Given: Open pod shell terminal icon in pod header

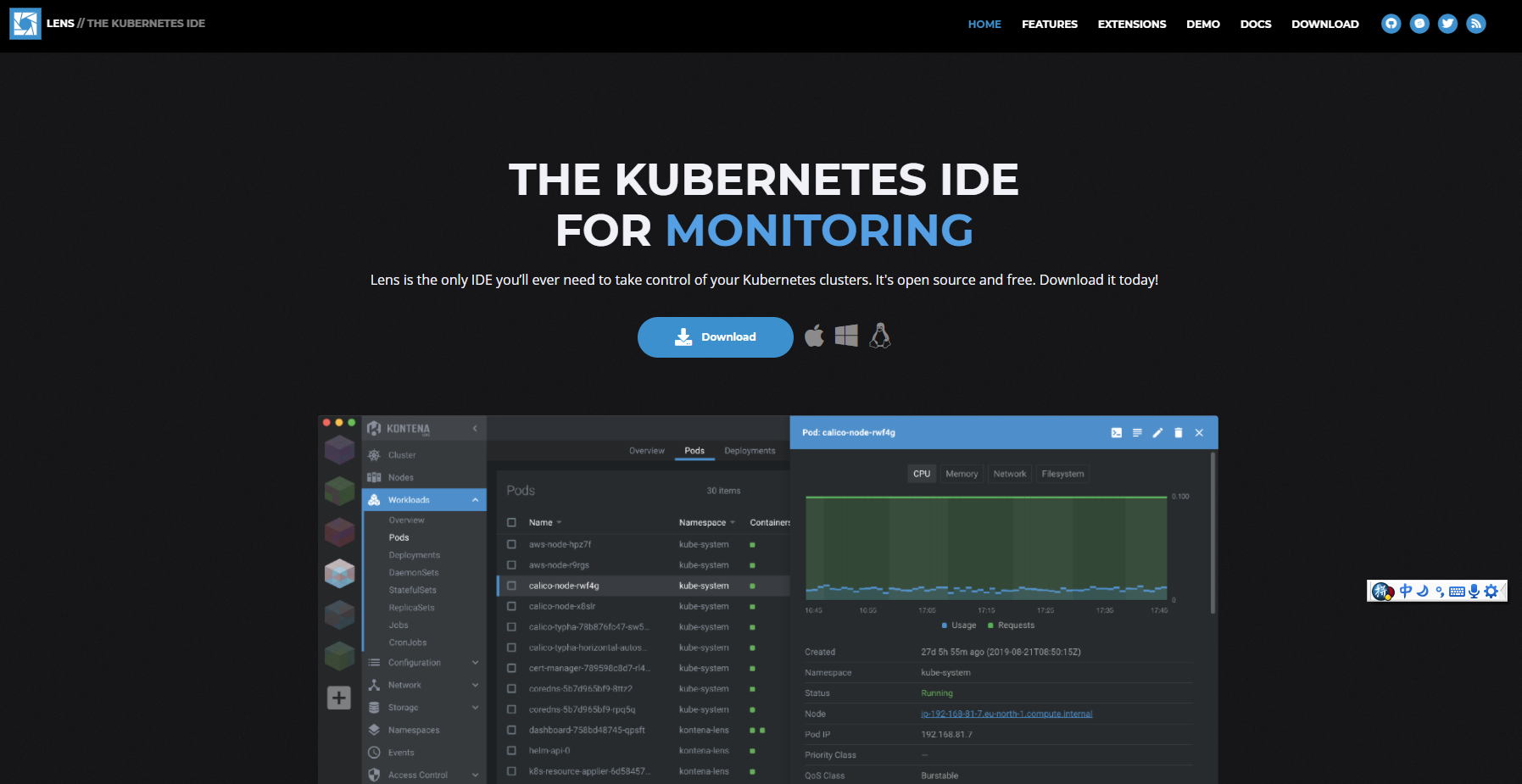Looking at the screenshot, I should 1117,432.
